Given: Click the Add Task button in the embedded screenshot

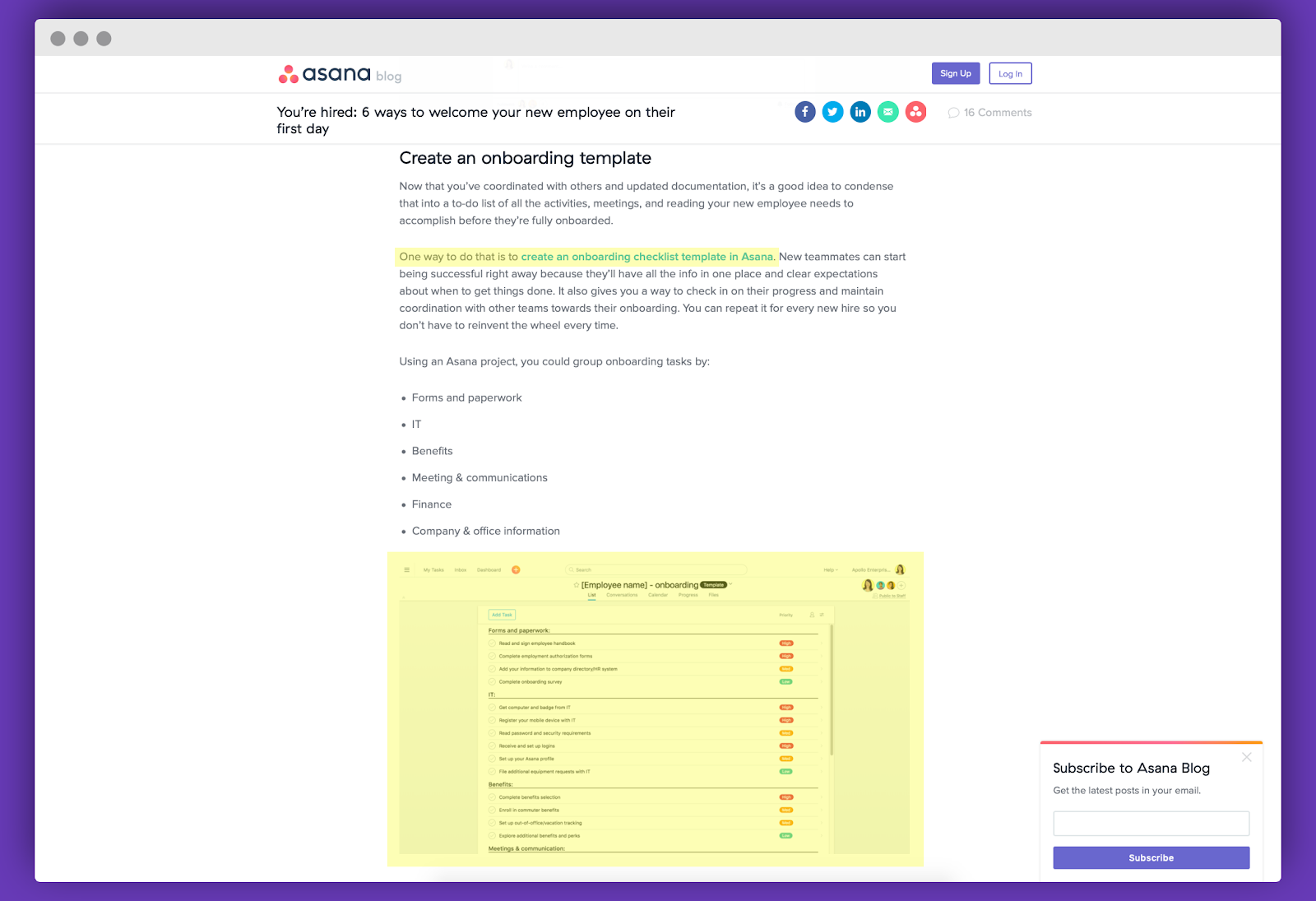Looking at the screenshot, I should (x=502, y=615).
